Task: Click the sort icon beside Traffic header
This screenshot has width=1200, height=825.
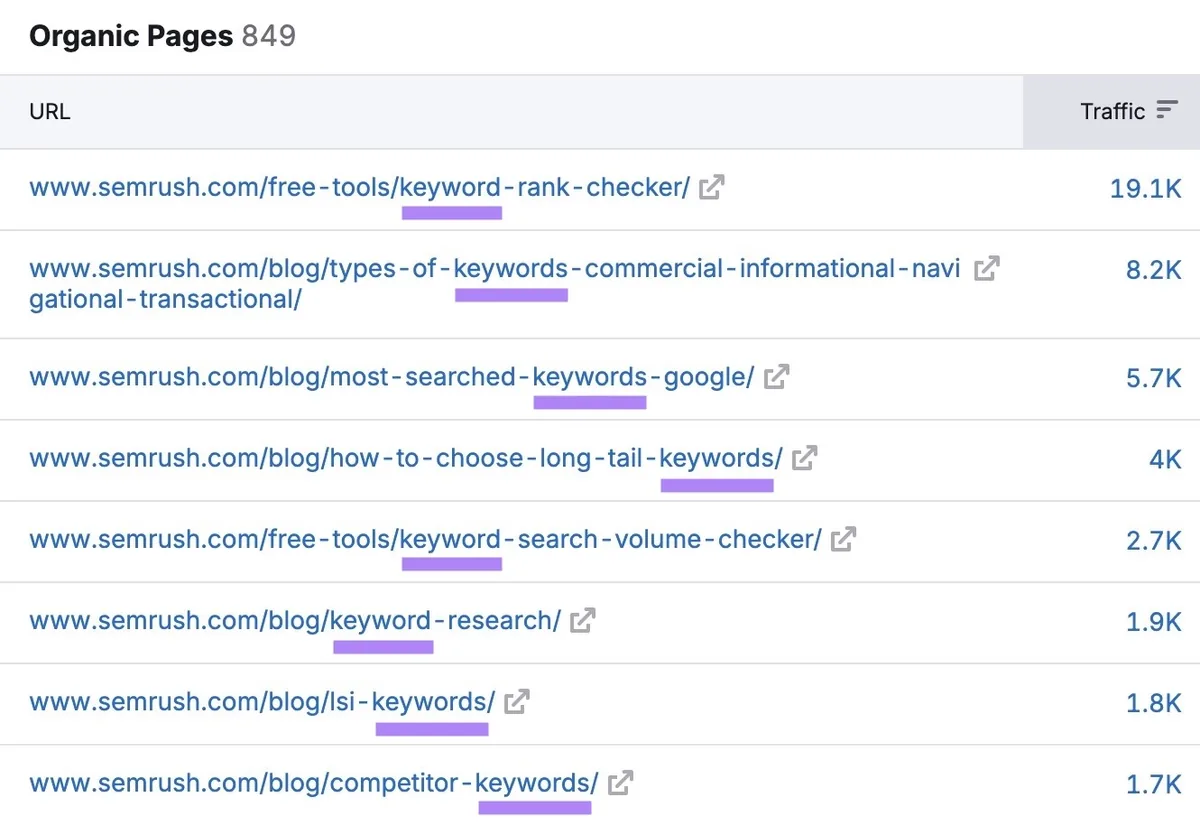Action: click(x=1167, y=110)
